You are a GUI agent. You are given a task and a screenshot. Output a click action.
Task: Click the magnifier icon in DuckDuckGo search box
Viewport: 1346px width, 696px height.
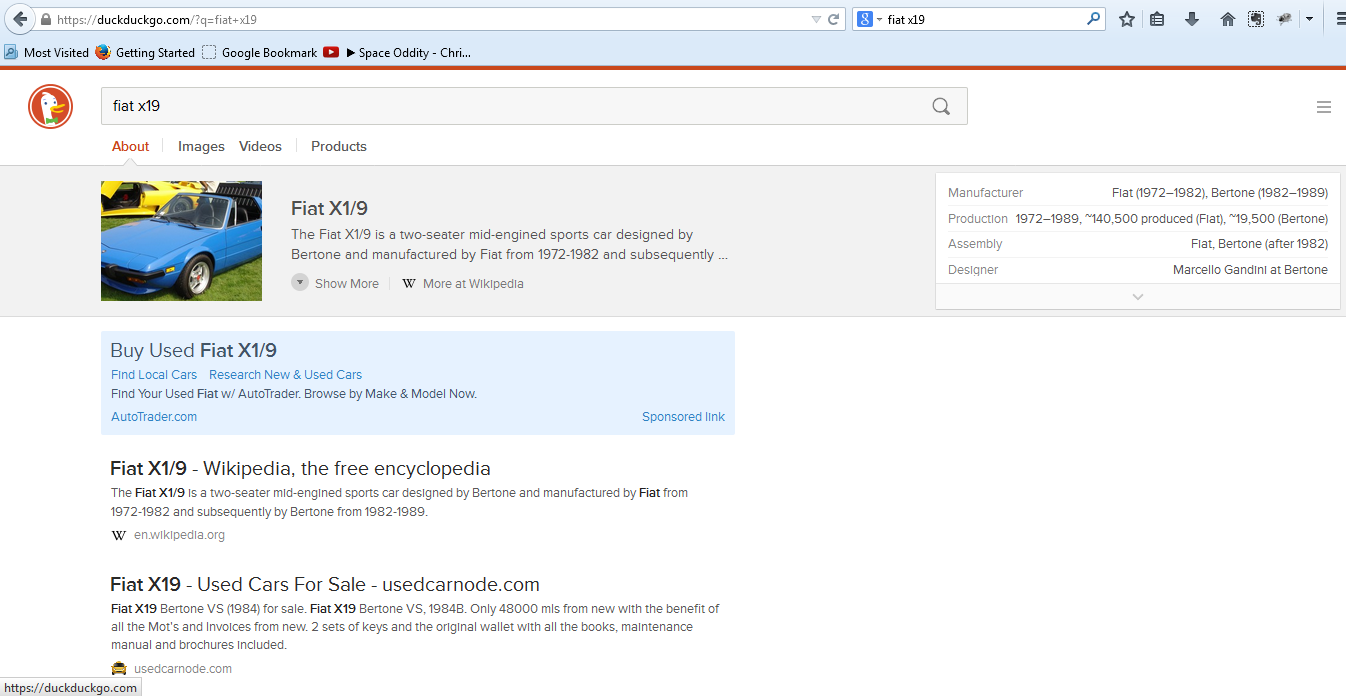tap(940, 107)
